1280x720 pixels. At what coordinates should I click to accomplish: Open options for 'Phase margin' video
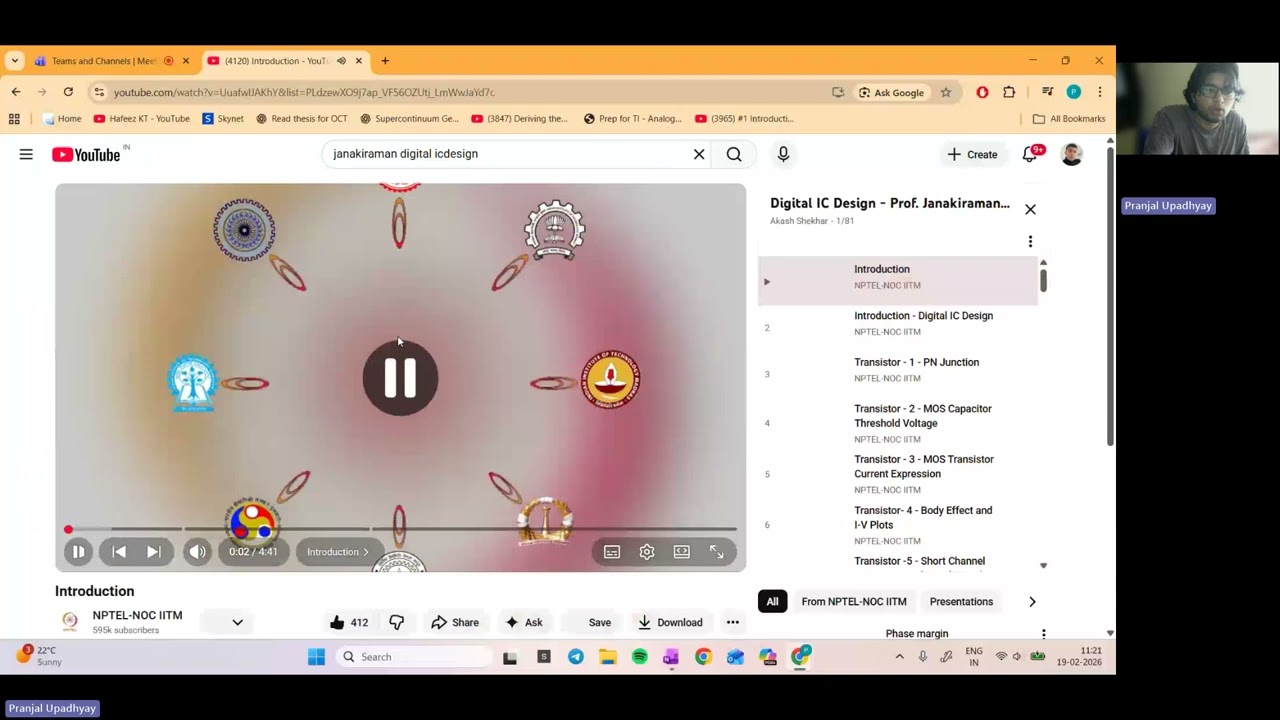(1043, 633)
